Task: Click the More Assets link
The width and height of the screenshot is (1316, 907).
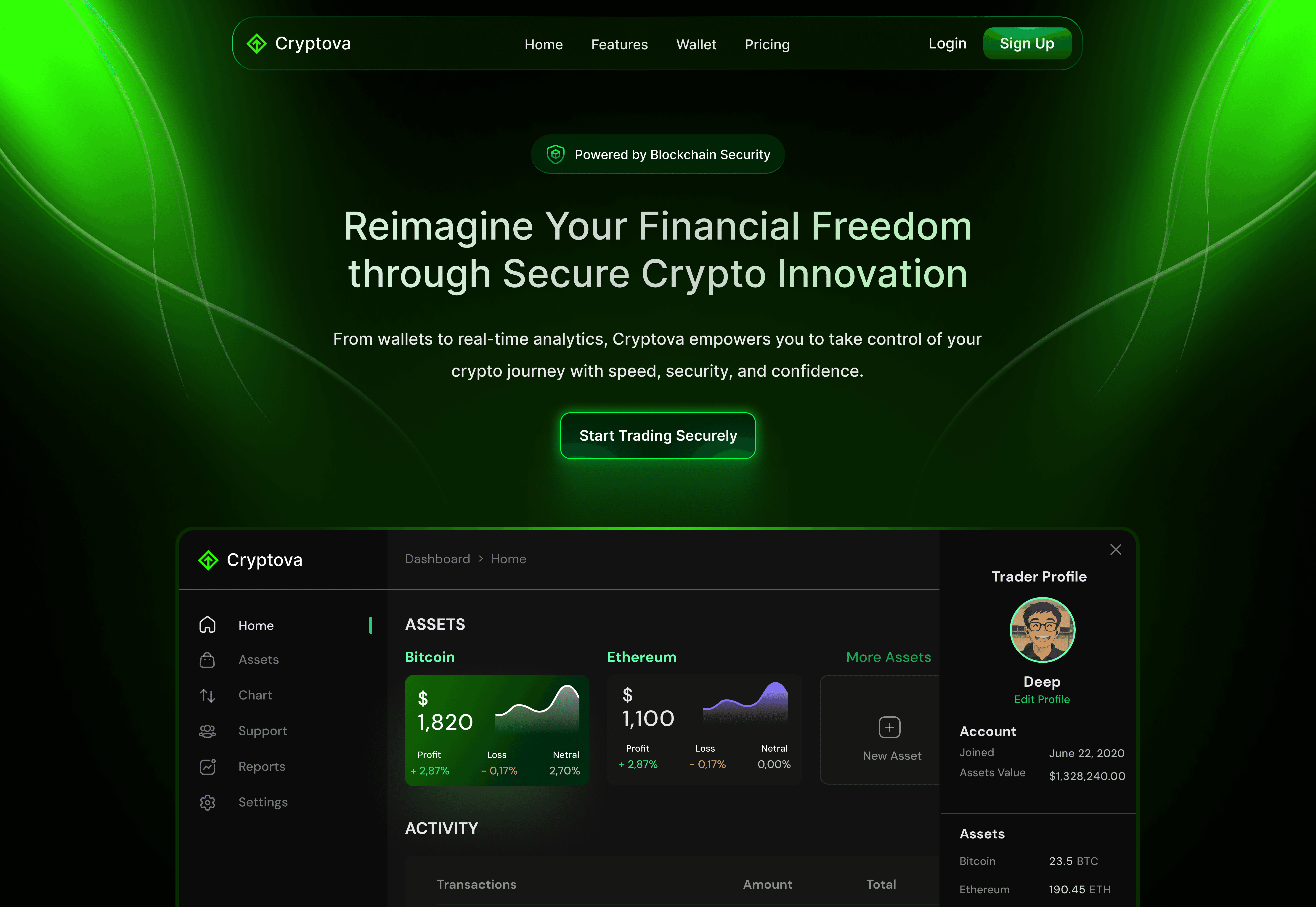Action: coord(888,657)
